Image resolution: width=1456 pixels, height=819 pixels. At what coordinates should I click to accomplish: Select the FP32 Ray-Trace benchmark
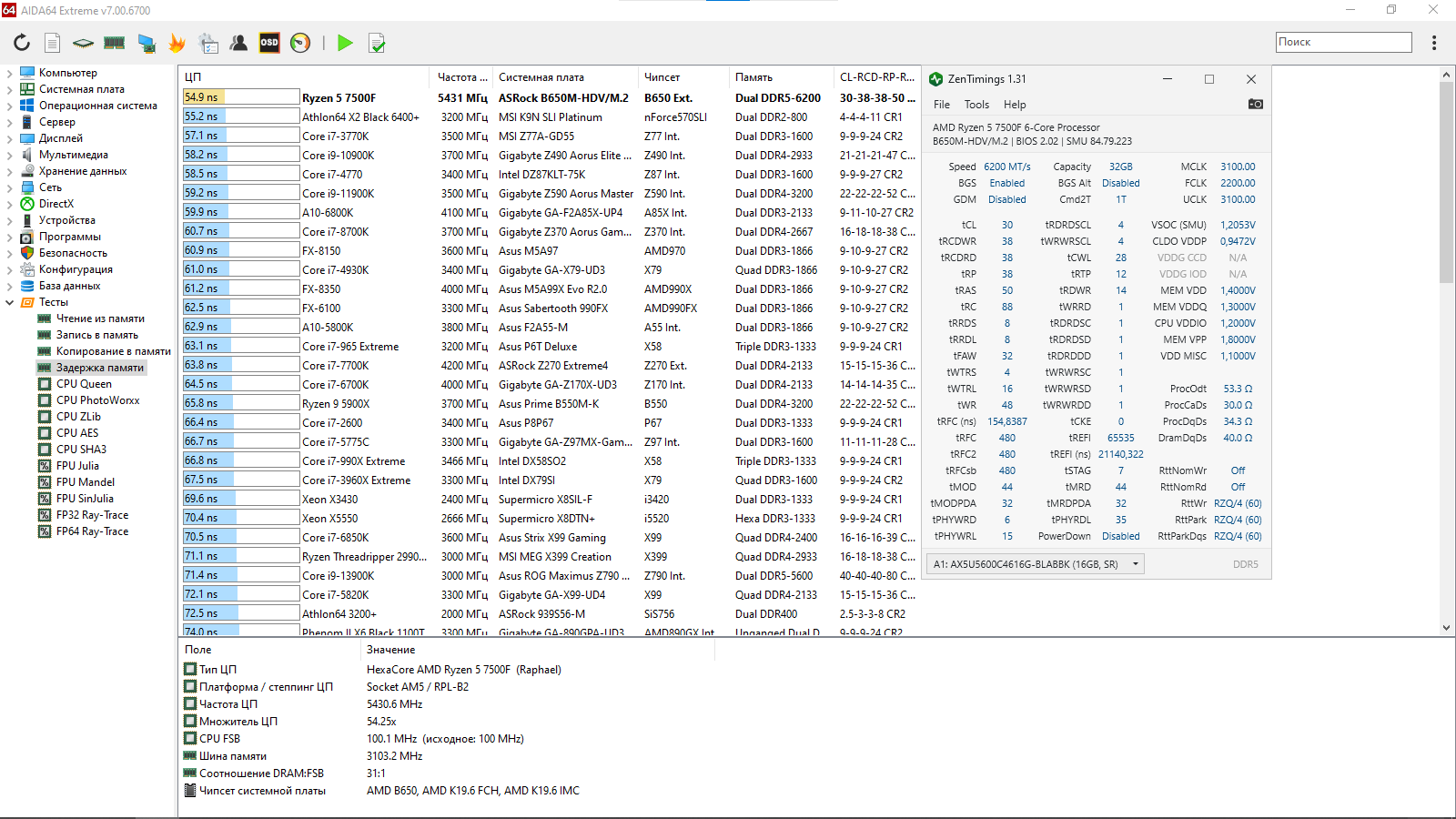92,515
